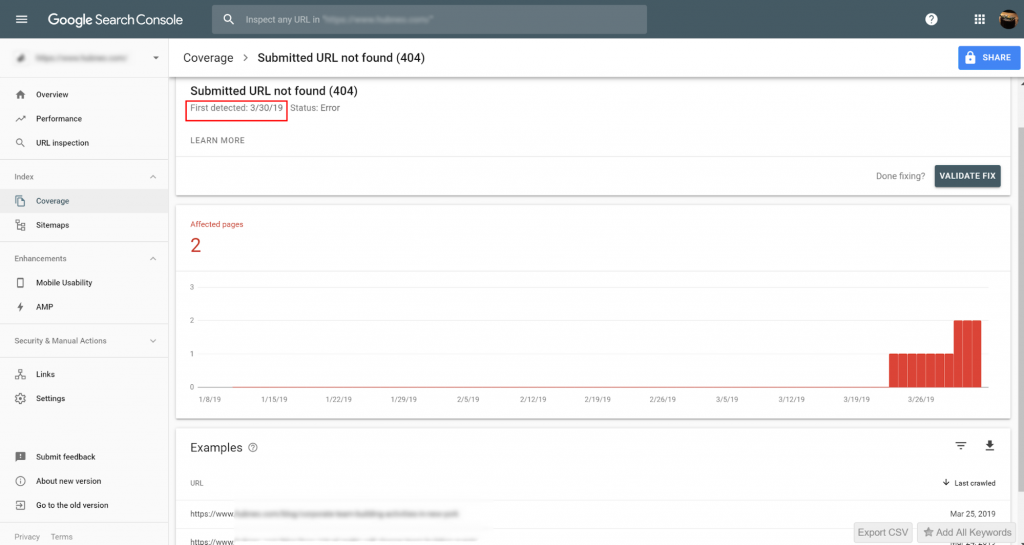Open the examples filter icon

click(961, 446)
